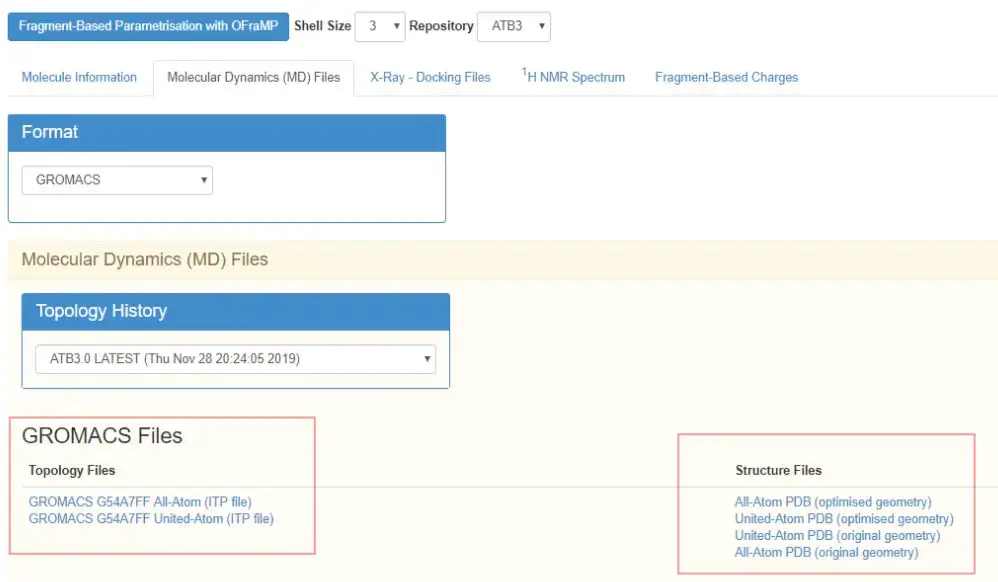Go to 1H NMR Spectrum tab
This screenshot has height=582, width=998.
573,78
